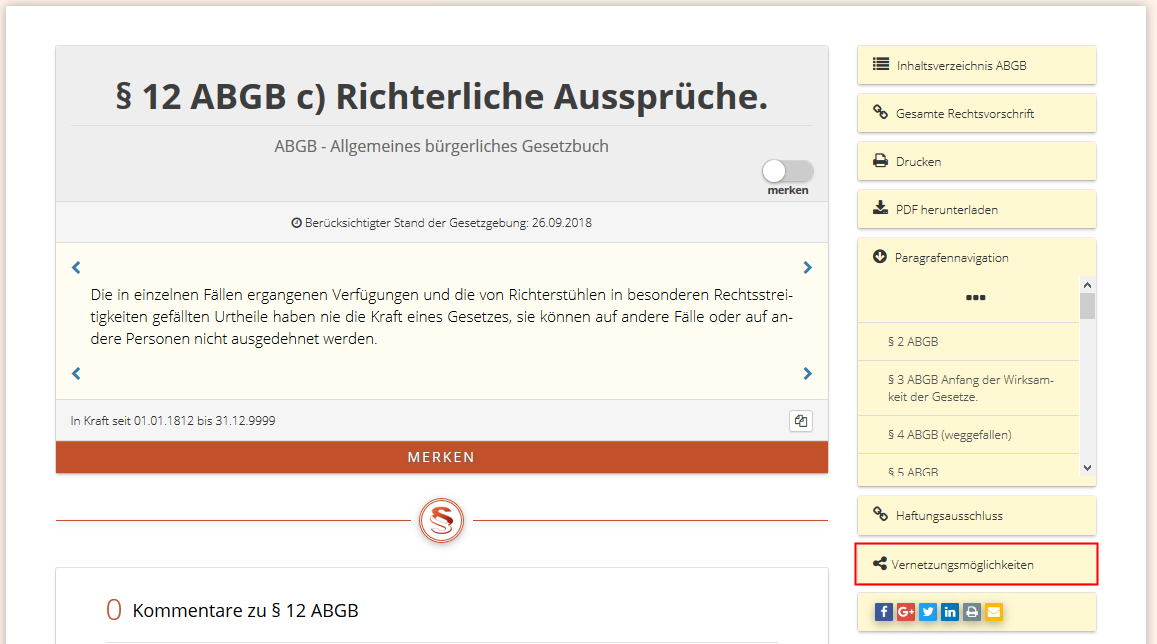Toggle the merken switch on
Image resolution: width=1157 pixels, height=644 pixels.
point(788,171)
